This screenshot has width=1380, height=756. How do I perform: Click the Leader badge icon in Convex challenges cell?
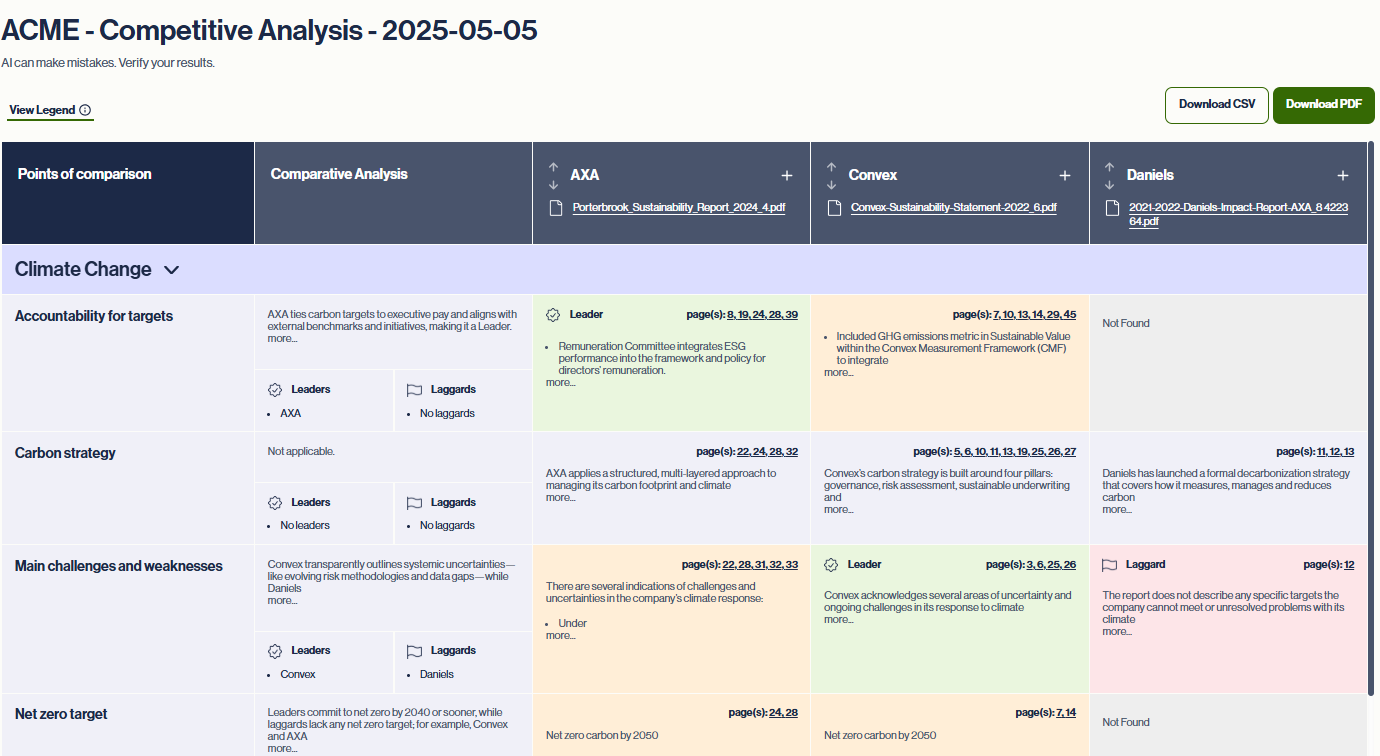click(x=831, y=564)
